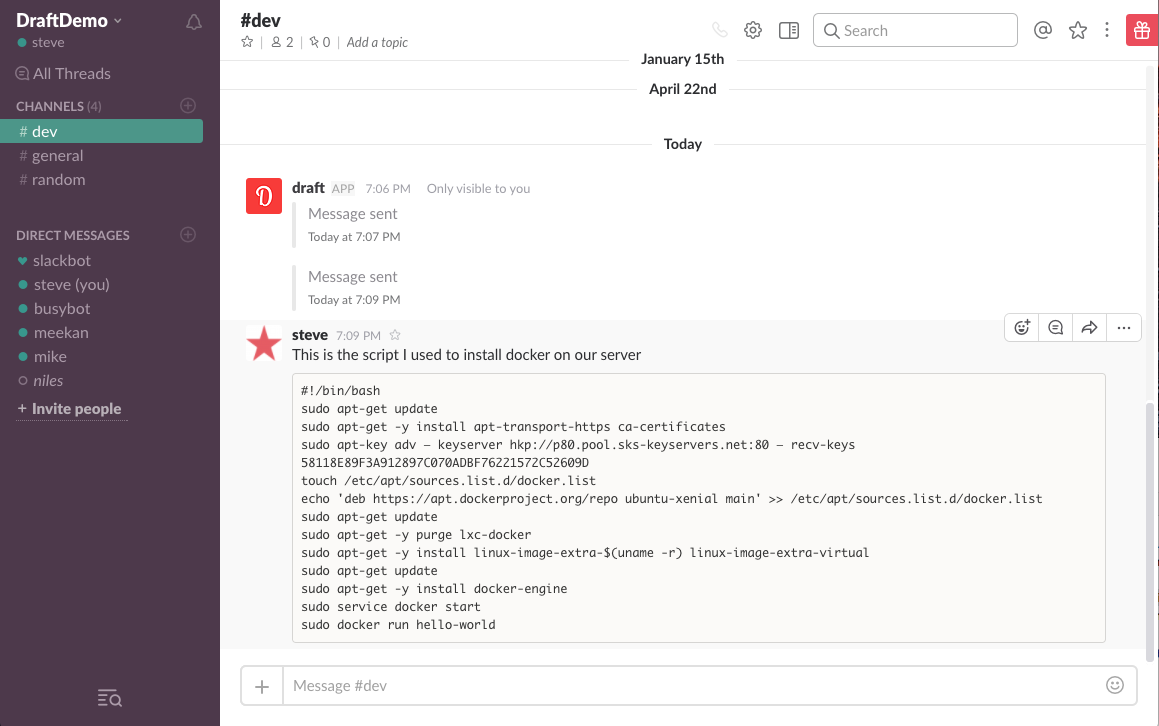Show mentions and activity (@) icon
Viewport: 1159px width, 726px height.
tap(1042, 30)
